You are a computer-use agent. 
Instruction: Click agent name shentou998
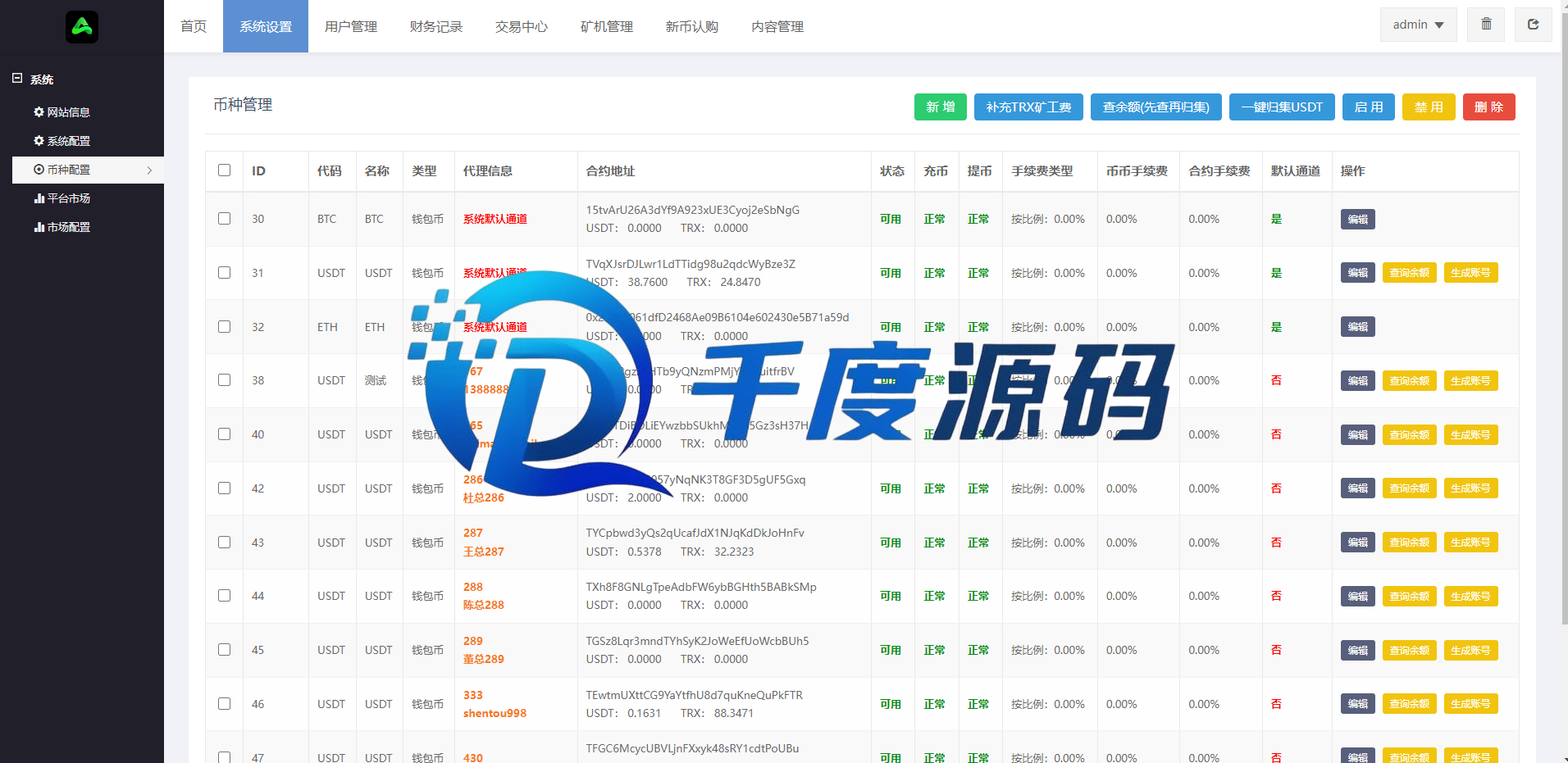pos(495,714)
